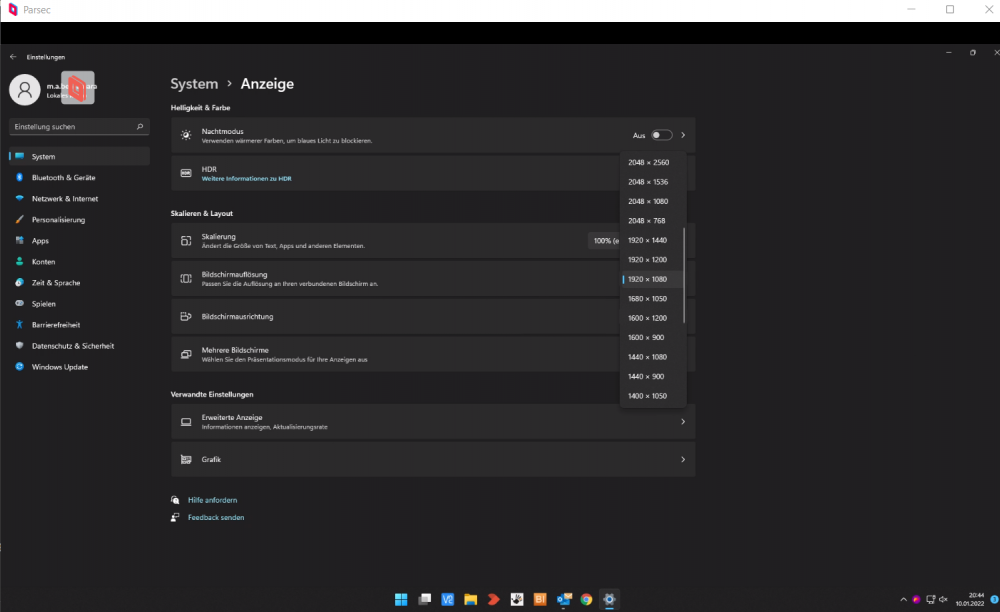This screenshot has width=1000, height=612.
Task: Click the floating Parsec overlay button
Action: point(78,88)
